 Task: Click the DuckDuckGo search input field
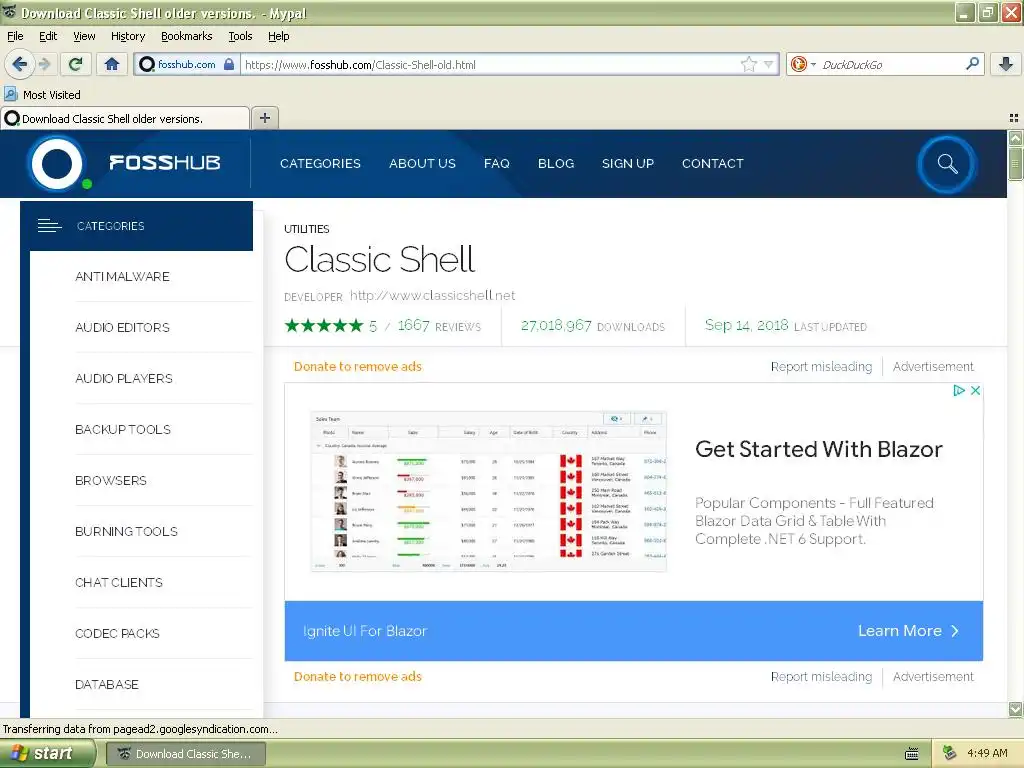click(891, 65)
